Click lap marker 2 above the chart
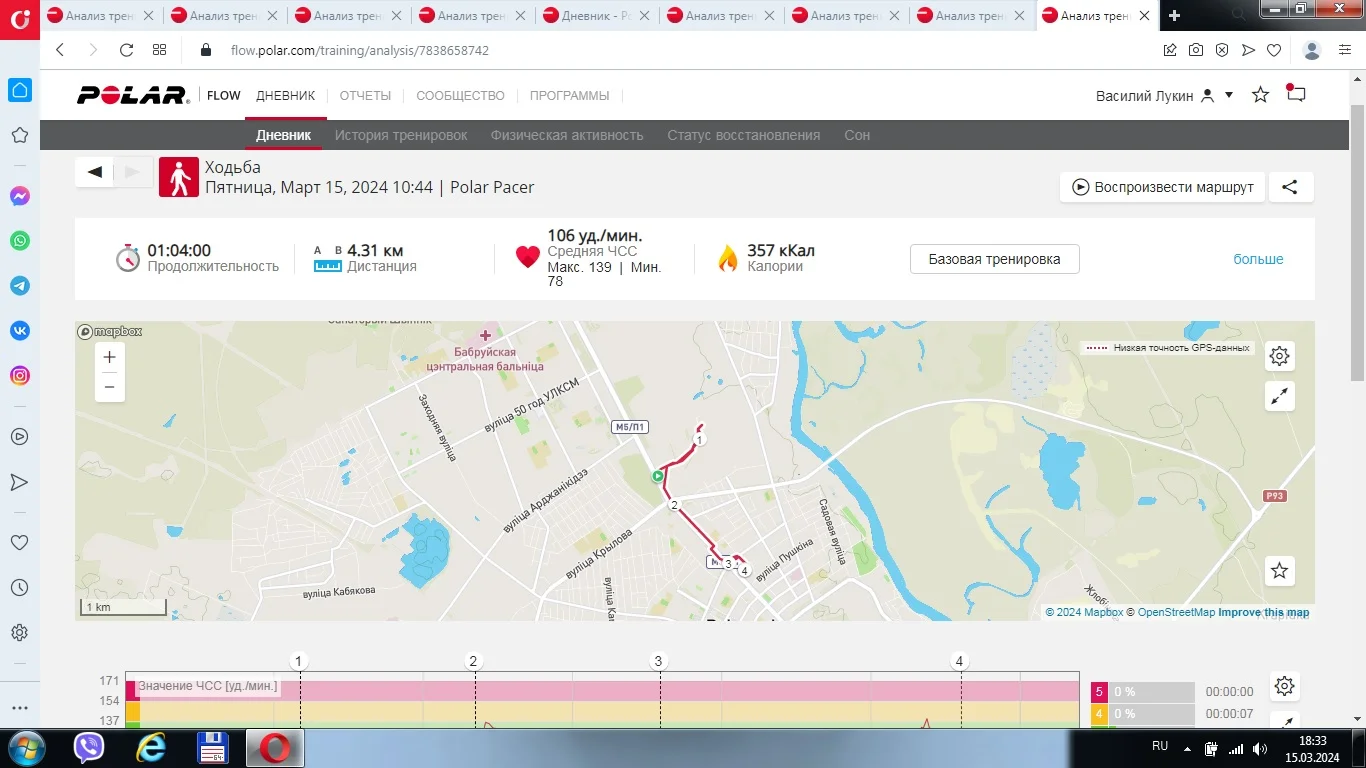This screenshot has width=1366, height=768. 474,661
